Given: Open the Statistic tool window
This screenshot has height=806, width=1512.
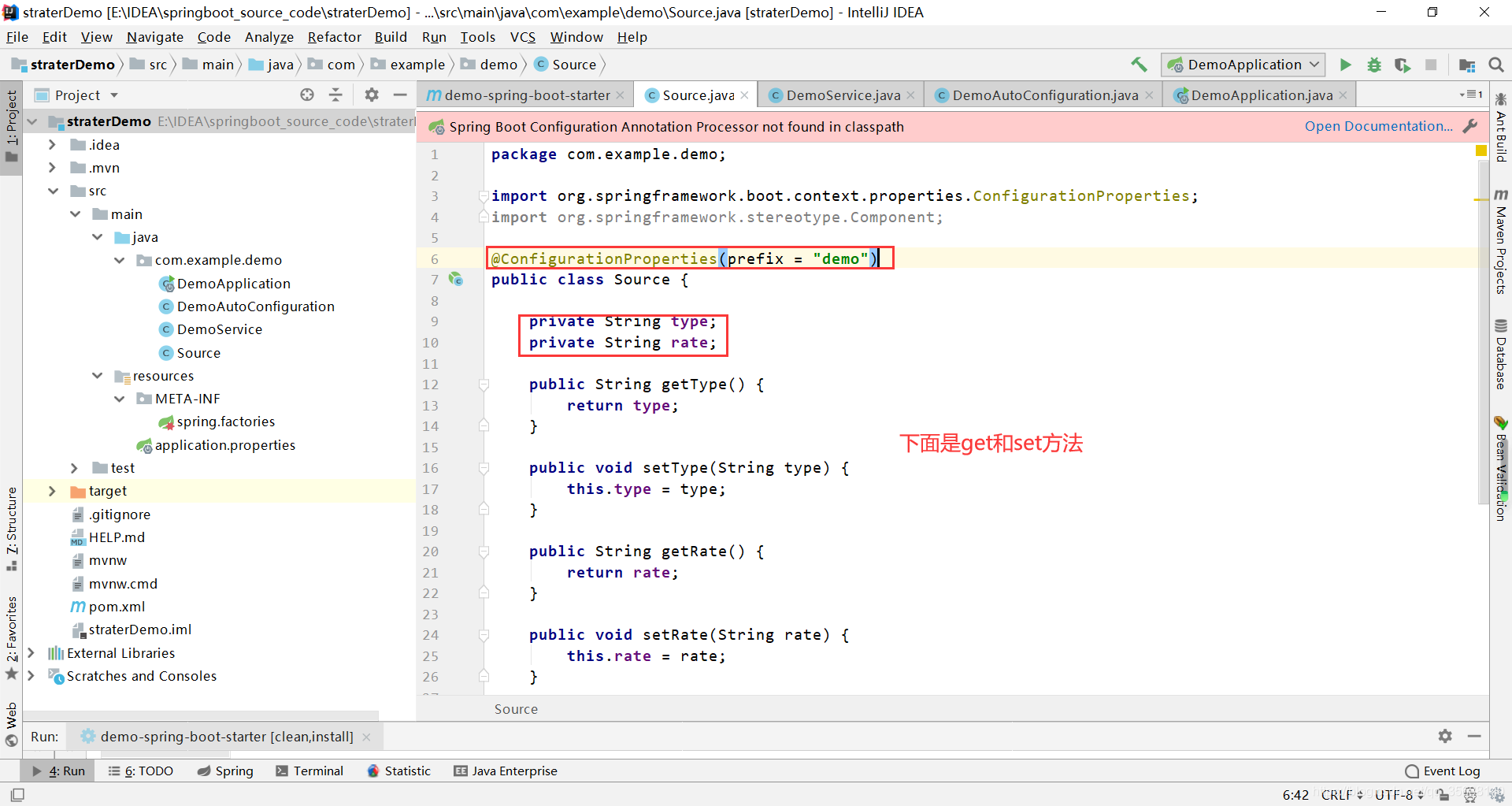Looking at the screenshot, I should click(398, 771).
